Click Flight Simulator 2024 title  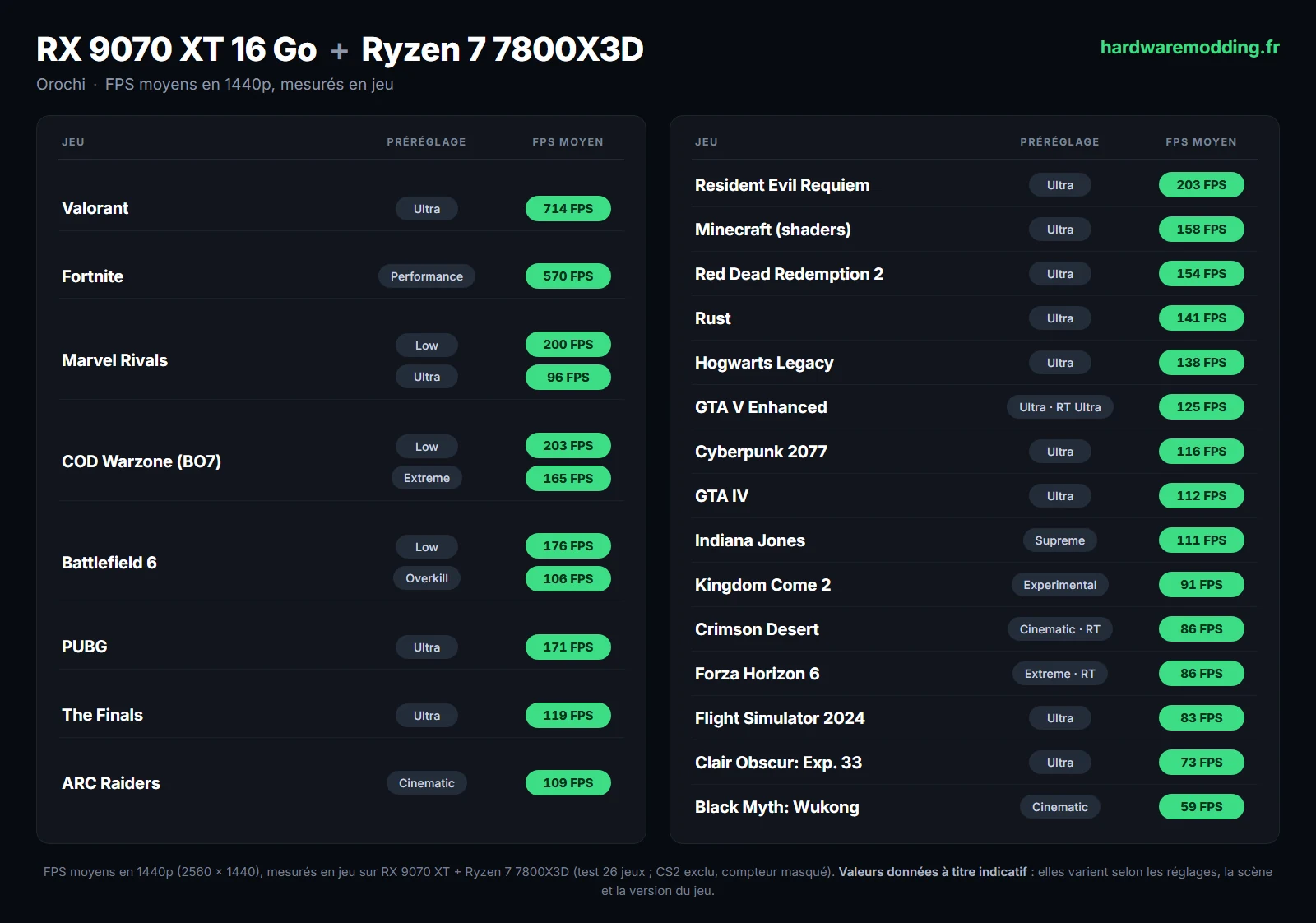(780, 718)
